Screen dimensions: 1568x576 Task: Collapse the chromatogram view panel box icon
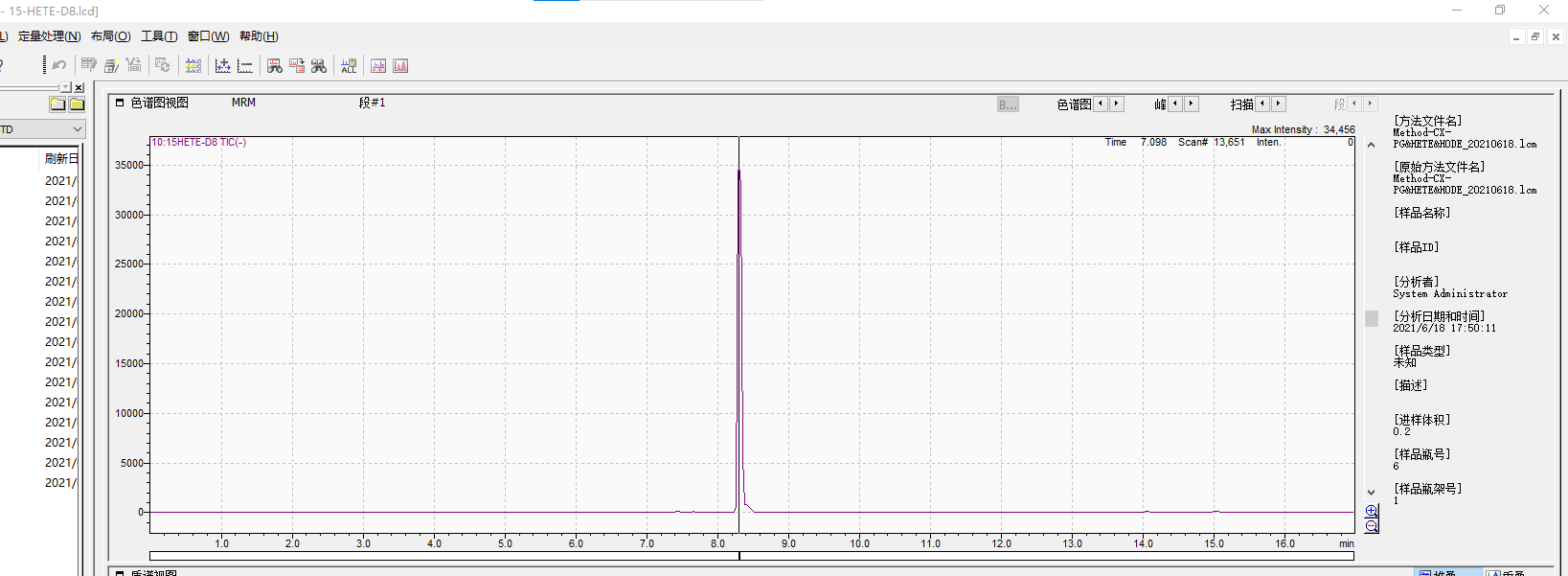pos(120,103)
